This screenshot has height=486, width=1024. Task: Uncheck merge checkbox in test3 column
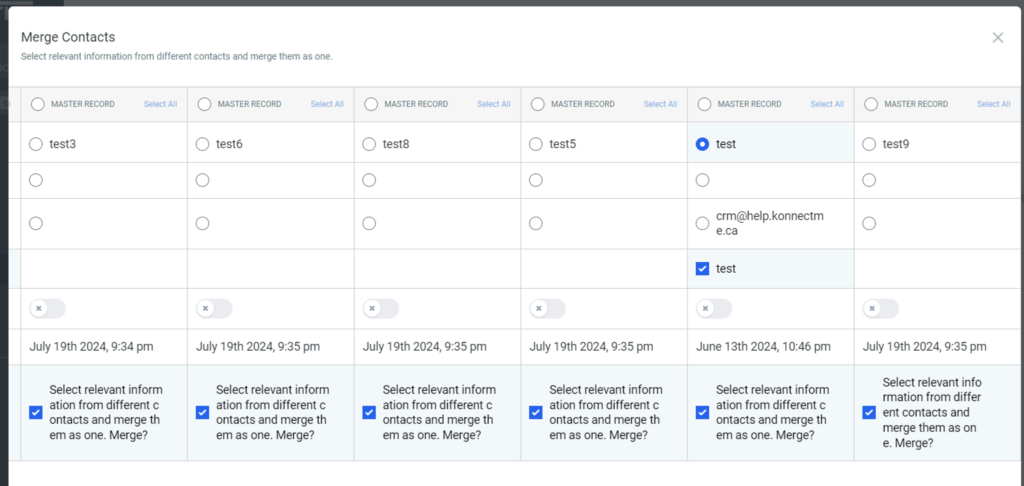(x=37, y=412)
